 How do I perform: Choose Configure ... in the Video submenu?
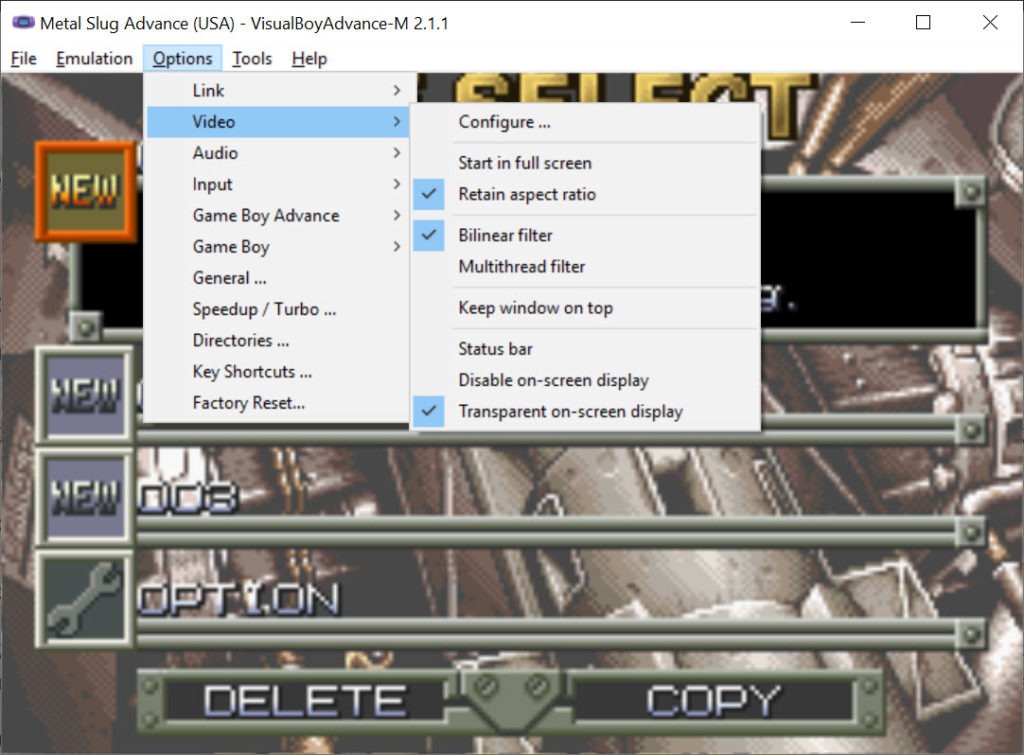584,122
